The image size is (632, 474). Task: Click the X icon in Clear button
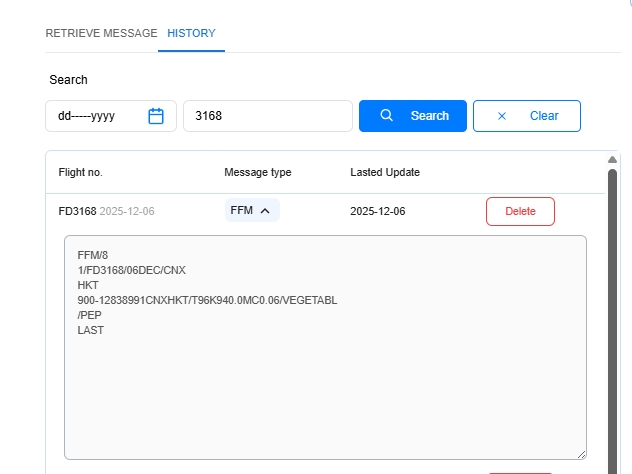tap(502, 116)
